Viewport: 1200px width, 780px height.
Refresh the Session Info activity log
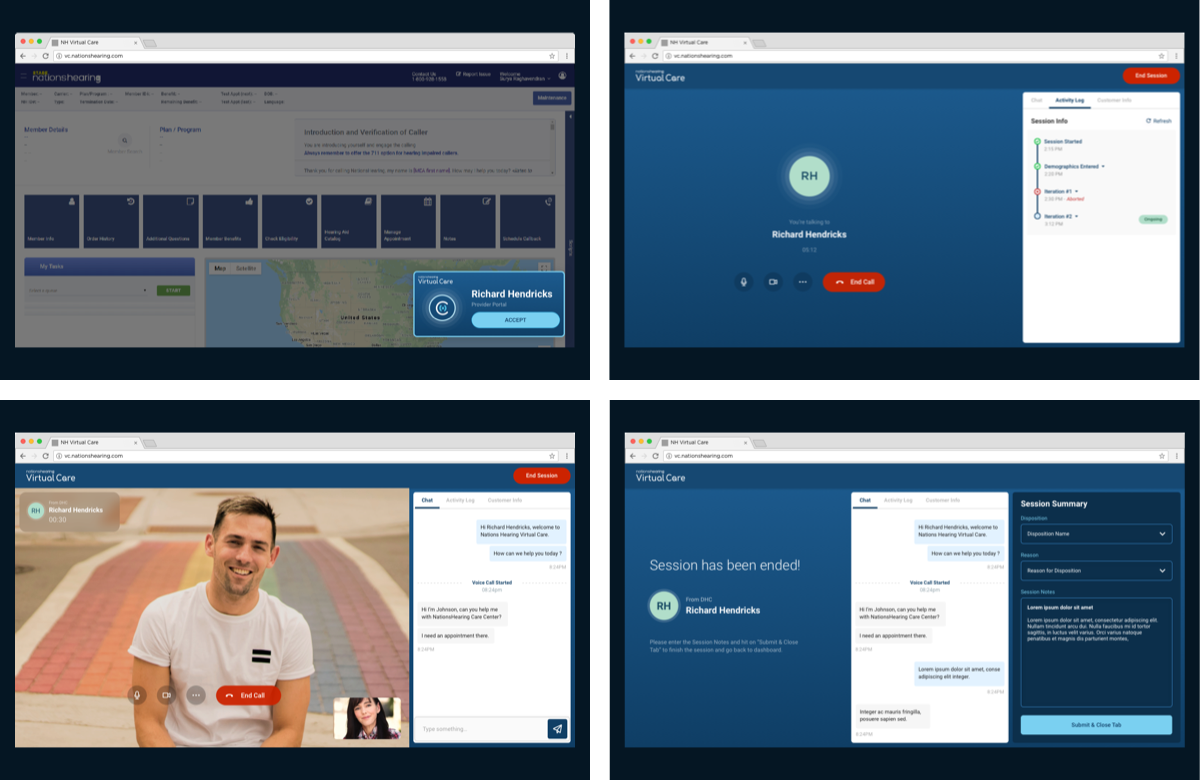point(1158,121)
